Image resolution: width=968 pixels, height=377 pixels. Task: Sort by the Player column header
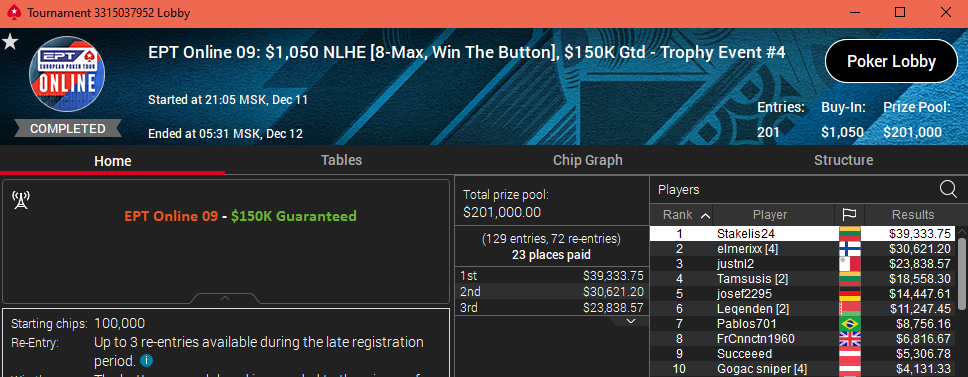[x=770, y=215]
